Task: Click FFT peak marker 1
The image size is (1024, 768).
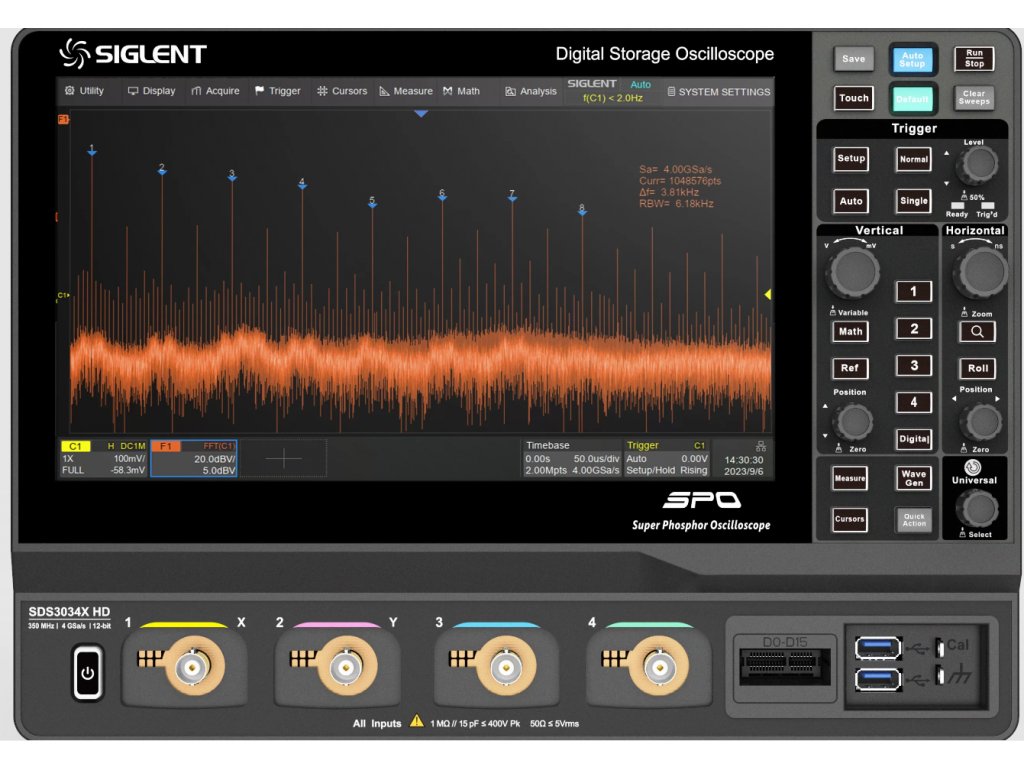Action: [x=92, y=150]
